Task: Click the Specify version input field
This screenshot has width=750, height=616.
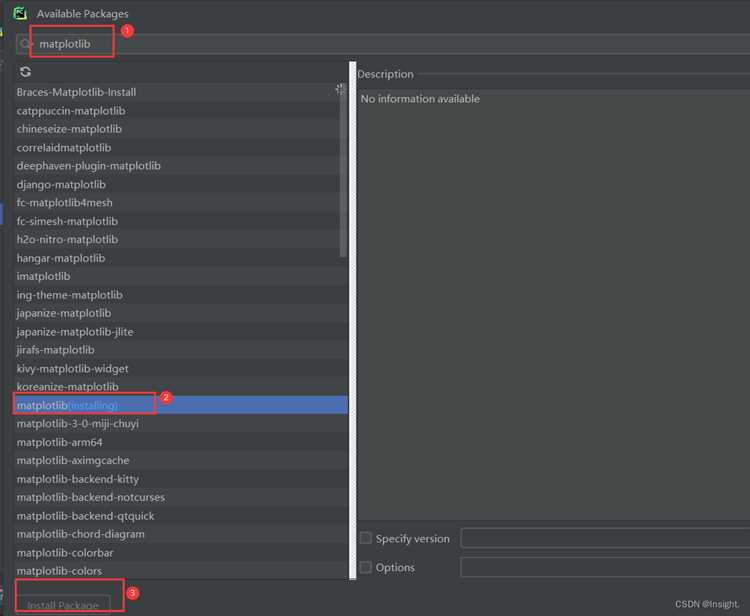Action: [605, 538]
